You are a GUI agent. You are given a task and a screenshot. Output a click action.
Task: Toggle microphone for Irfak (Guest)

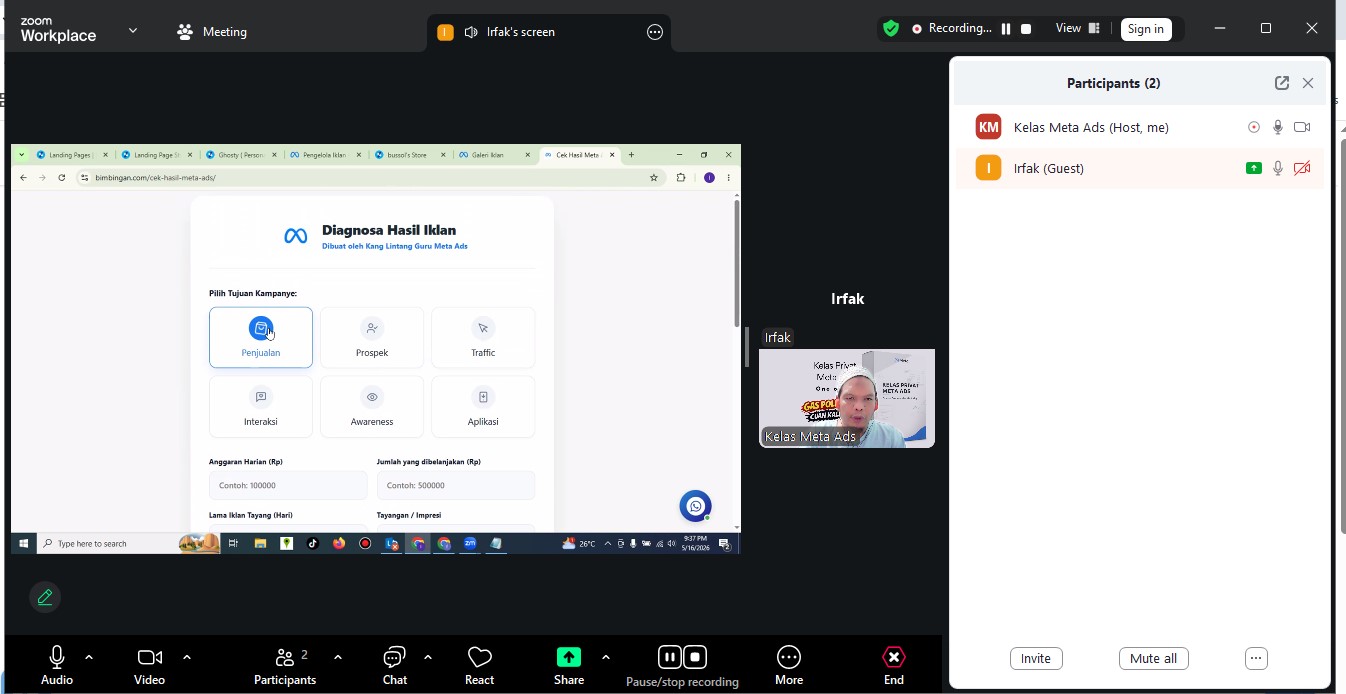pos(1278,168)
